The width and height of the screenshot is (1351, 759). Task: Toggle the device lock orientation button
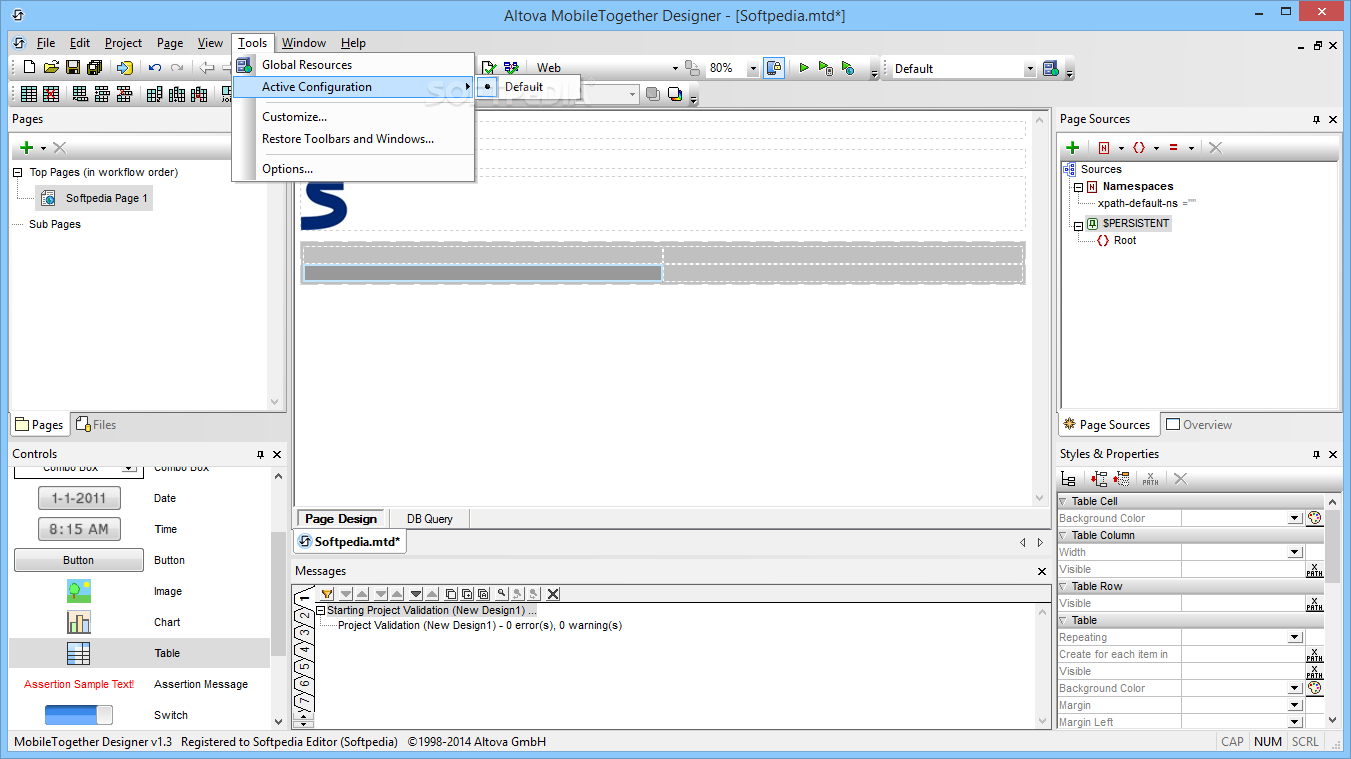[774, 68]
